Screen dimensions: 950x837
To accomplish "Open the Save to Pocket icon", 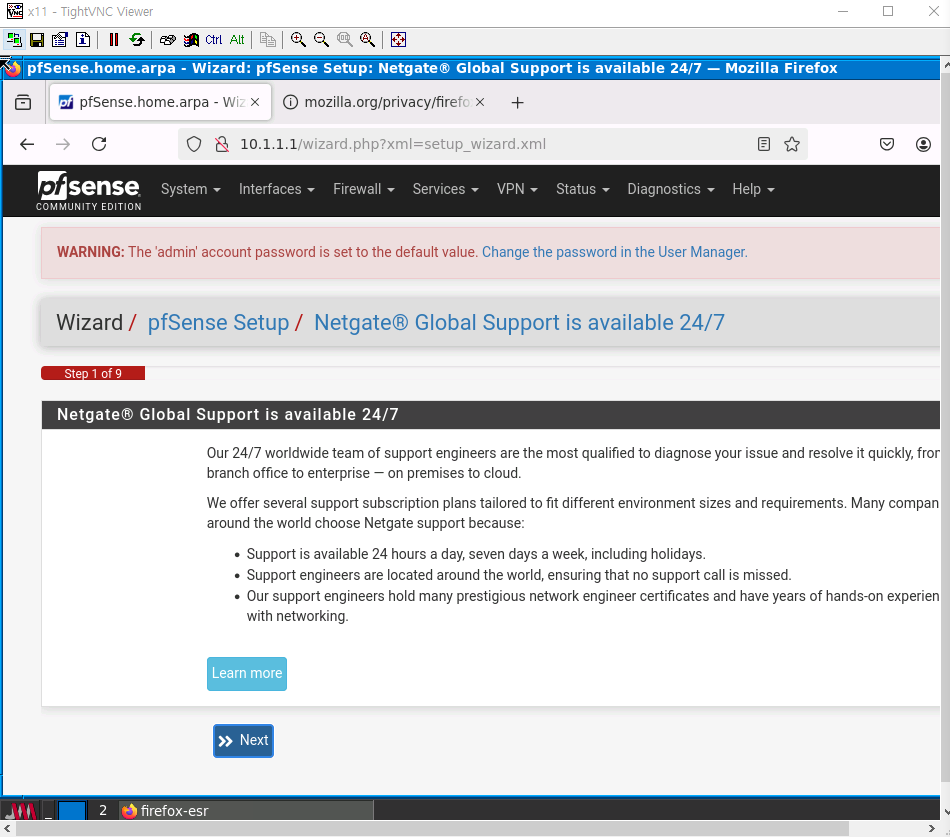I will (x=887, y=144).
